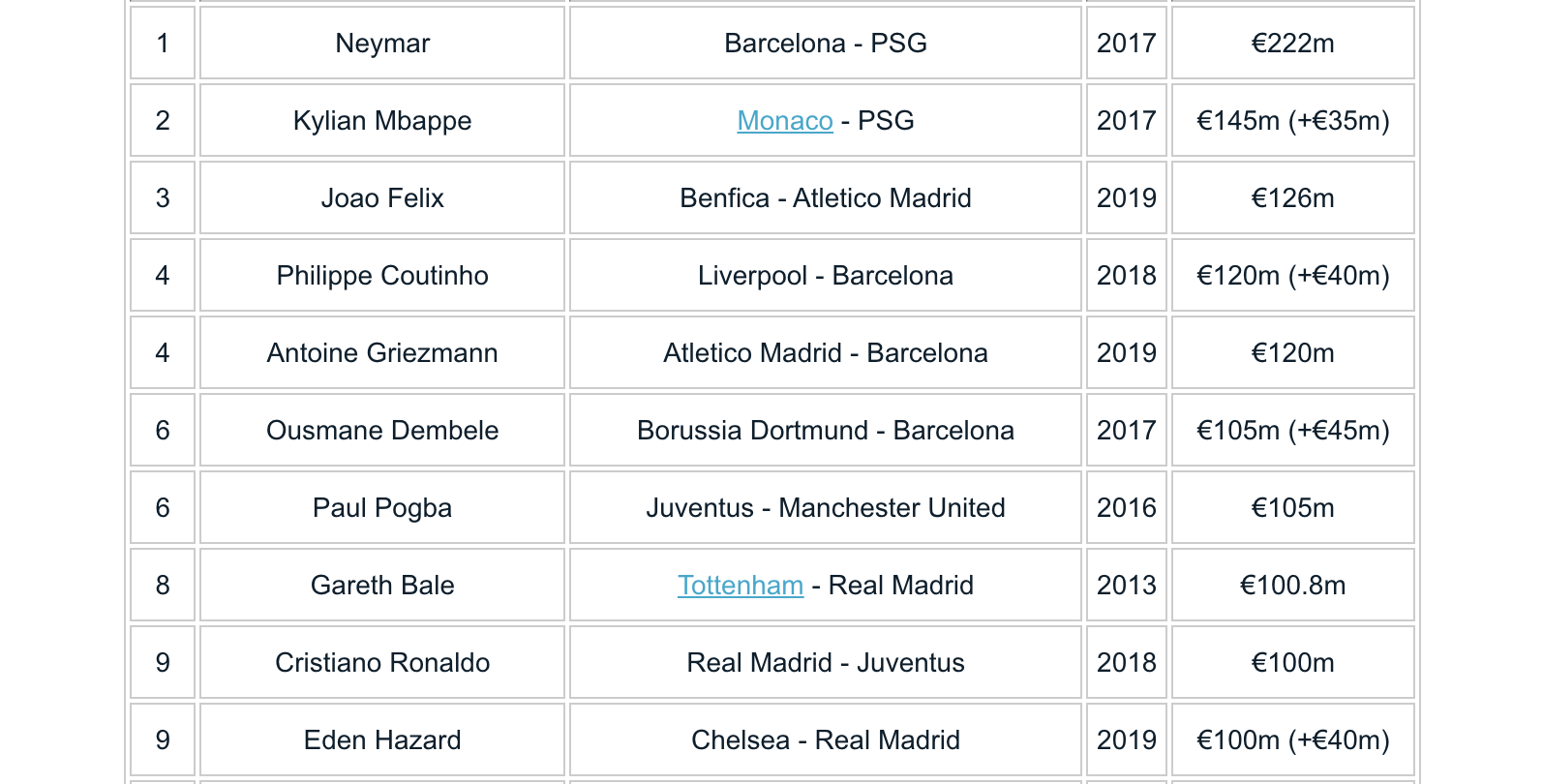This screenshot has height=784, width=1543.
Task: Select the Joao Felix cell
Action: pos(382,197)
